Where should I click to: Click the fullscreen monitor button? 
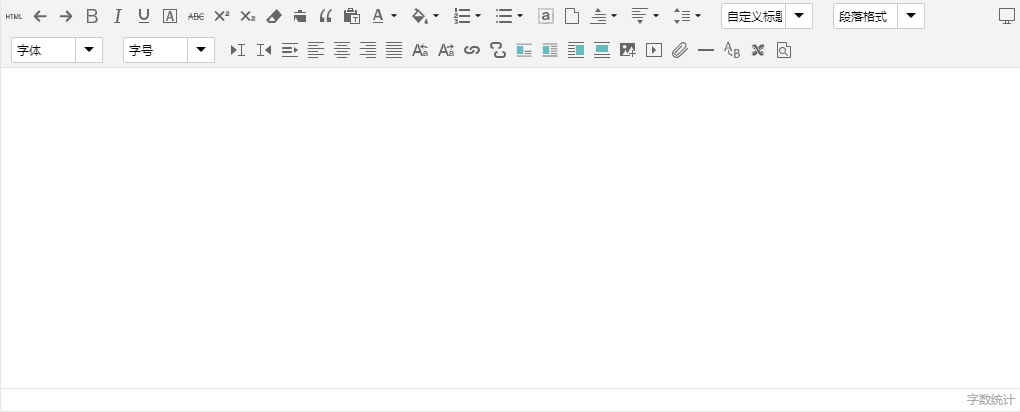point(1007,16)
